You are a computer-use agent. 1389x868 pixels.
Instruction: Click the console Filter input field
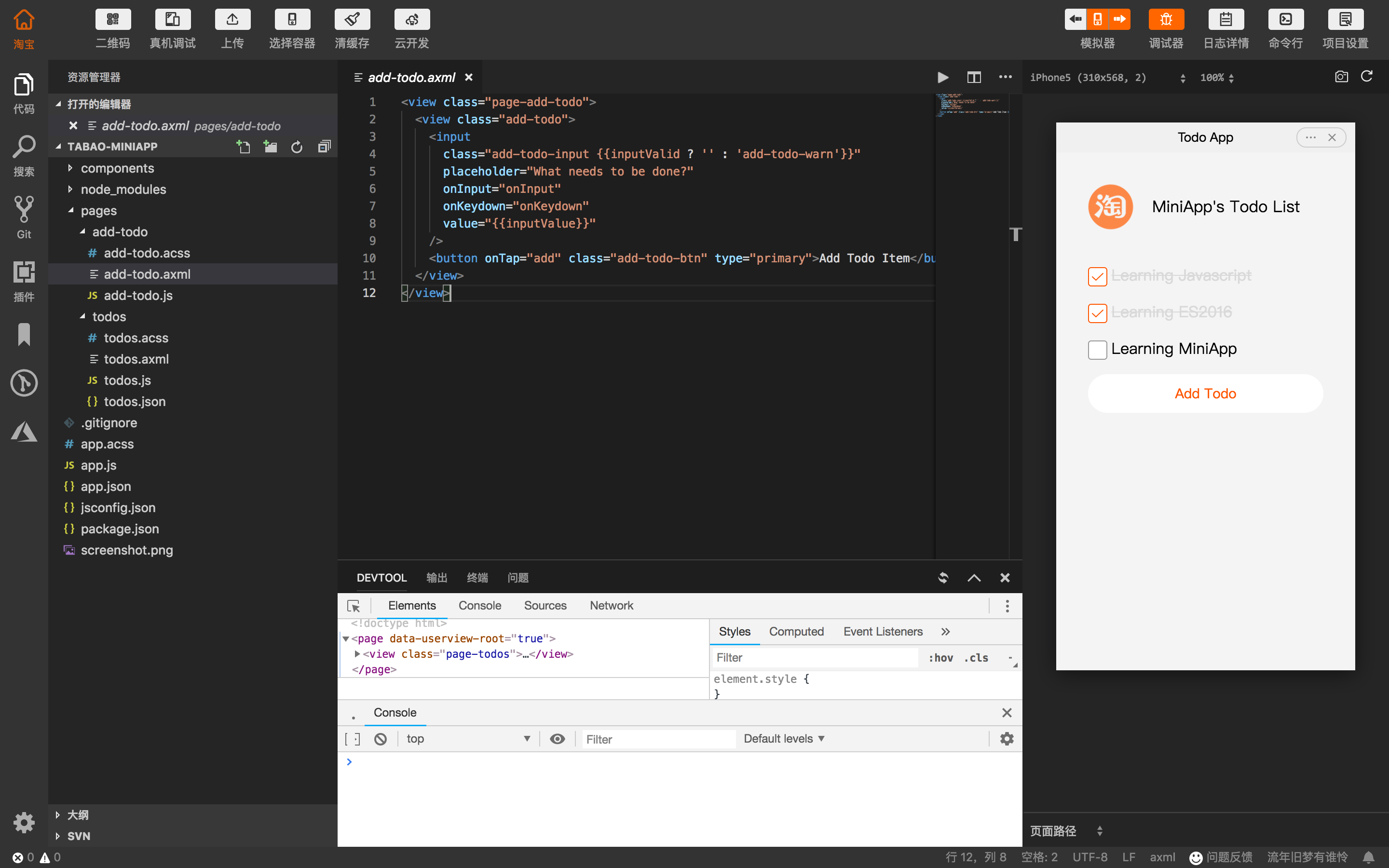click(x=657, y=739)
